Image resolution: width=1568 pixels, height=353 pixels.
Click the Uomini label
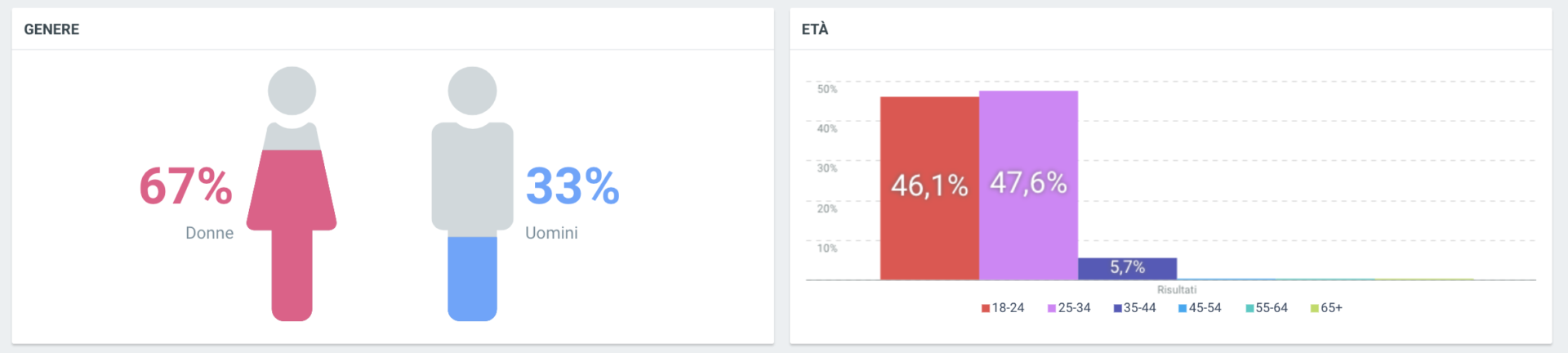(551, 233)
